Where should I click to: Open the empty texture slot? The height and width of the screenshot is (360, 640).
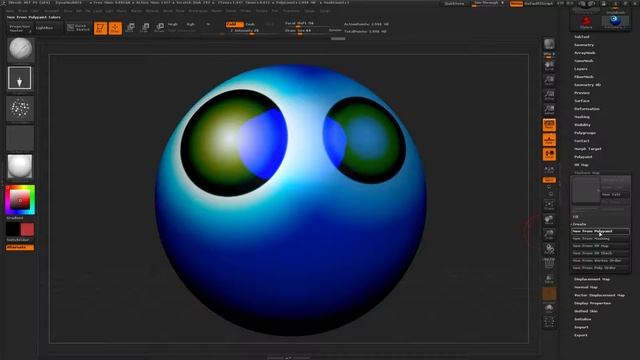click(x=20, y=138)
